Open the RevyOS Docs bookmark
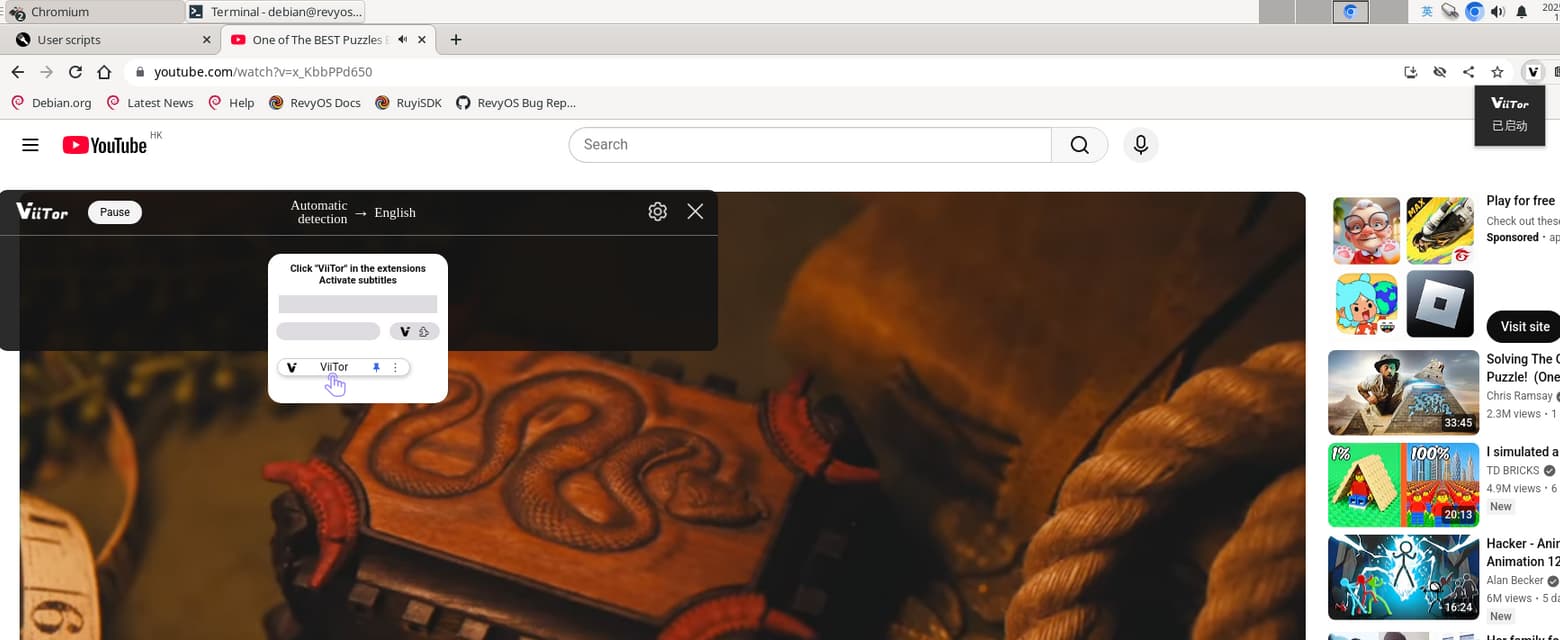 tap(315, 103)
